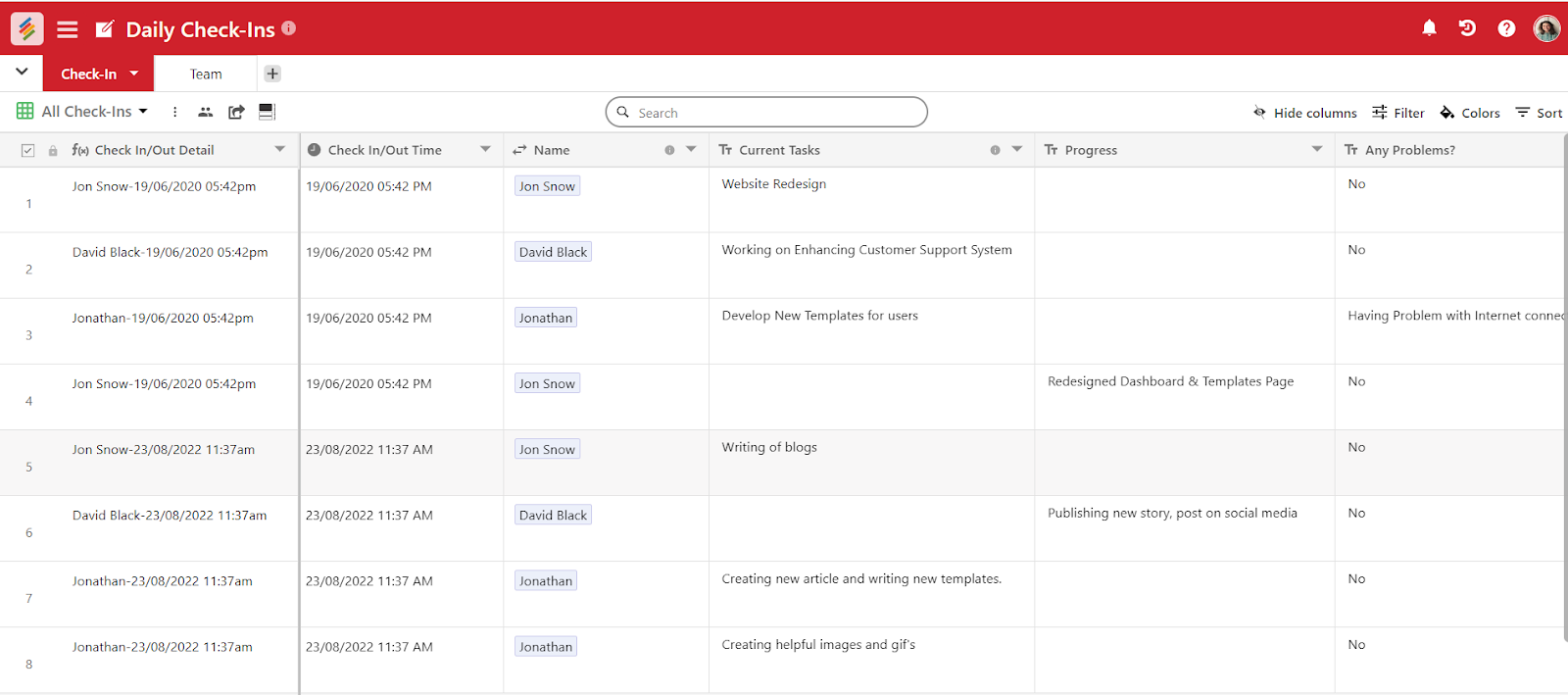This screenshot has height=695, width=1568.
Task: Select Creating new article and writing new templates cell
Action: pyautogui.click(x=871, y=594)
